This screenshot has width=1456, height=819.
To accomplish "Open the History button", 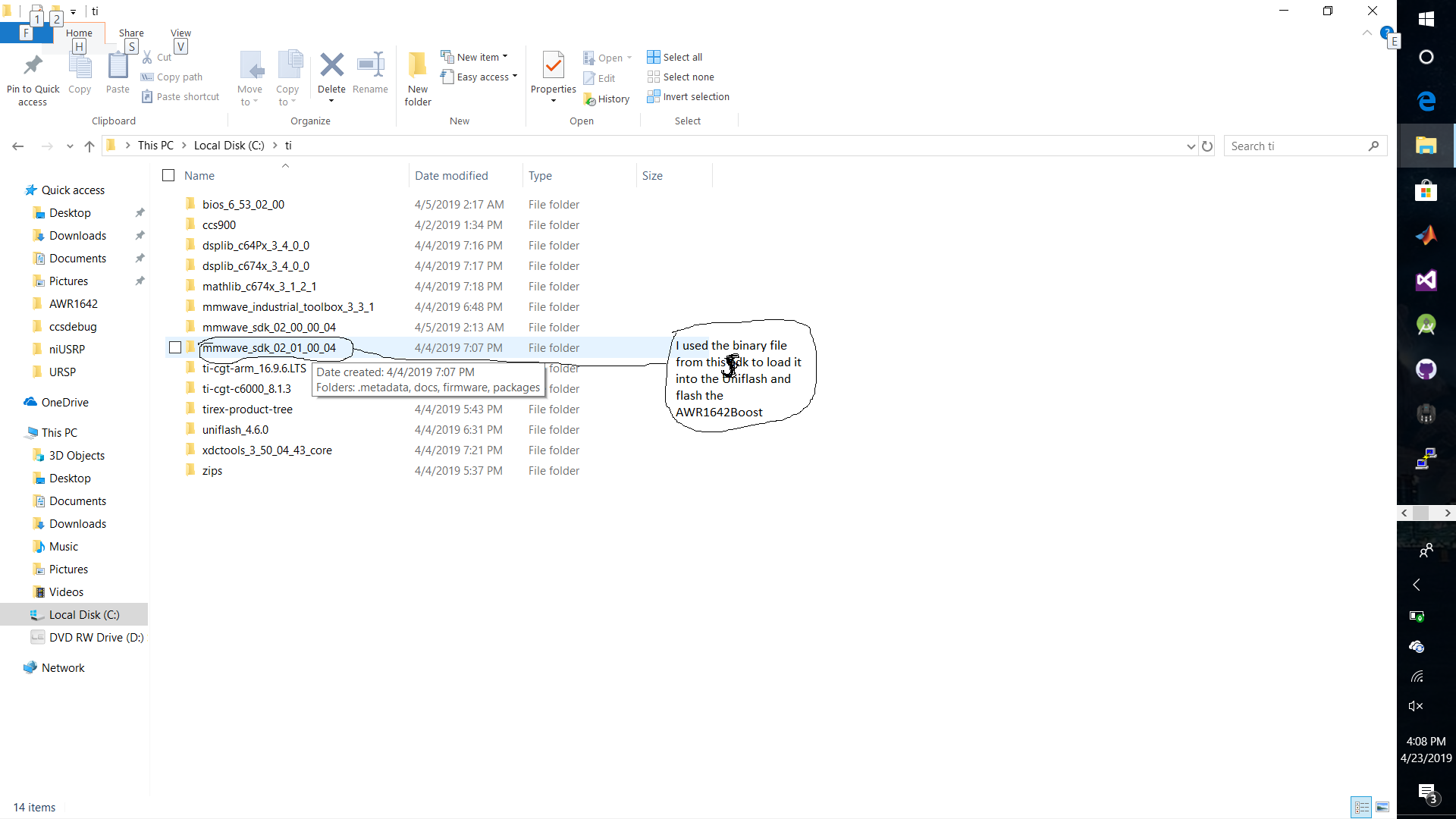I will pyautogui.click(x=607, y=99).
